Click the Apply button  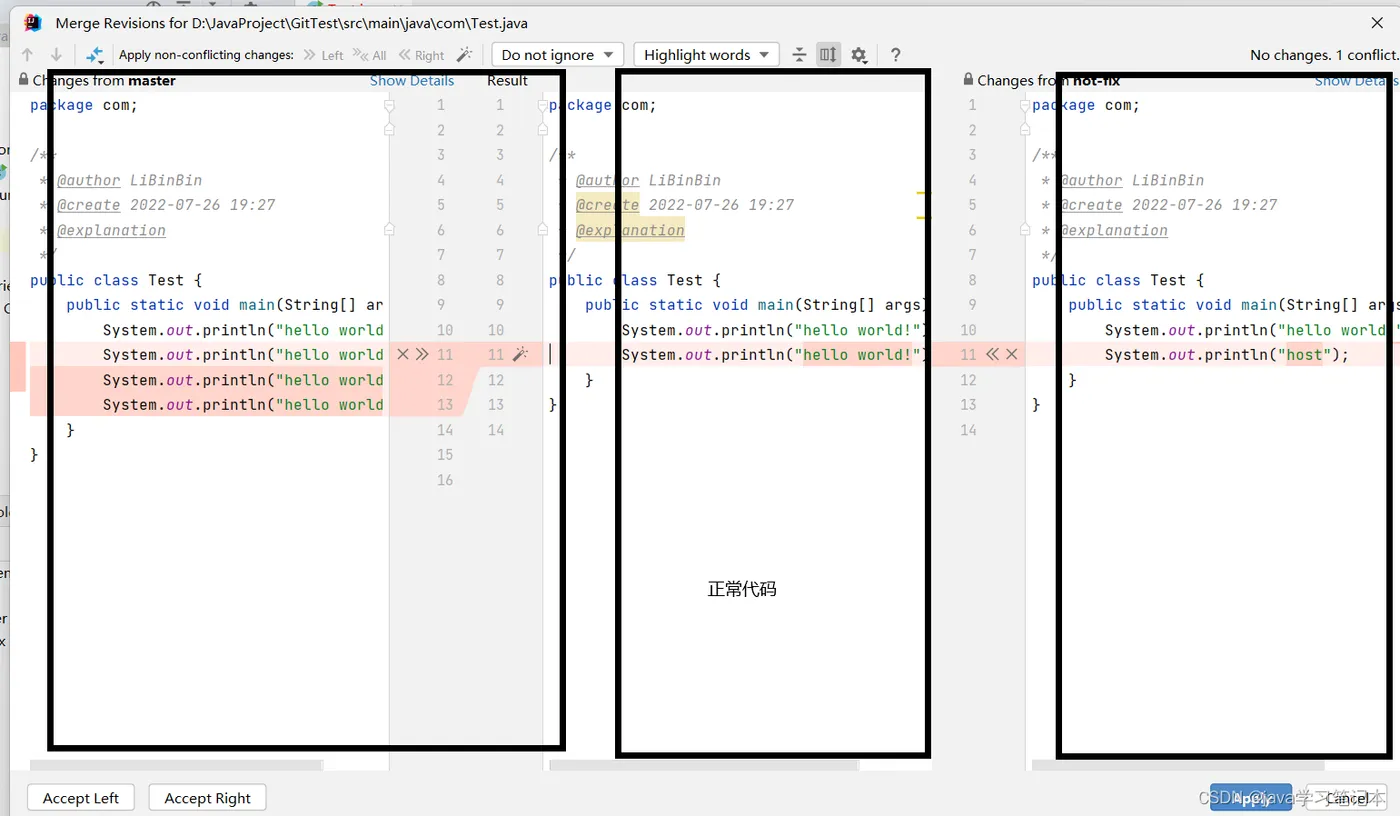tap(1251, 798)
